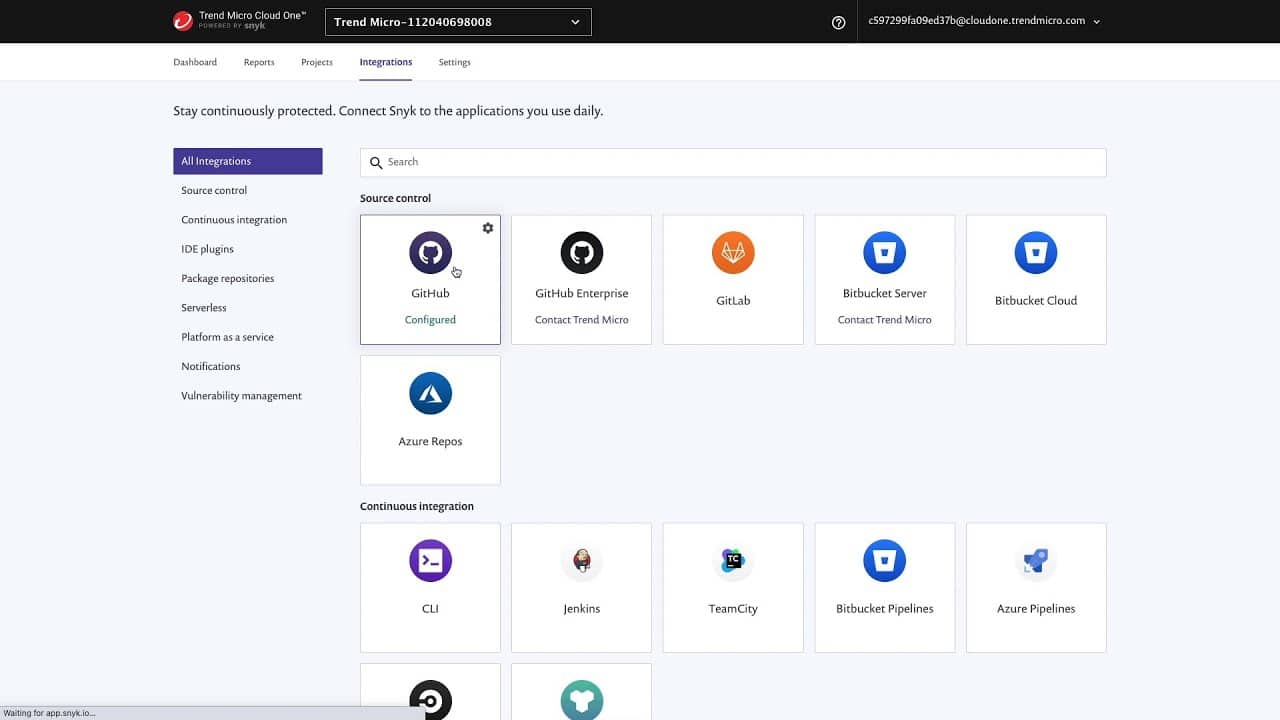Screen dimensions: 1280x720
Task: Switch to the Projects tab
Action: pos(317,62)
